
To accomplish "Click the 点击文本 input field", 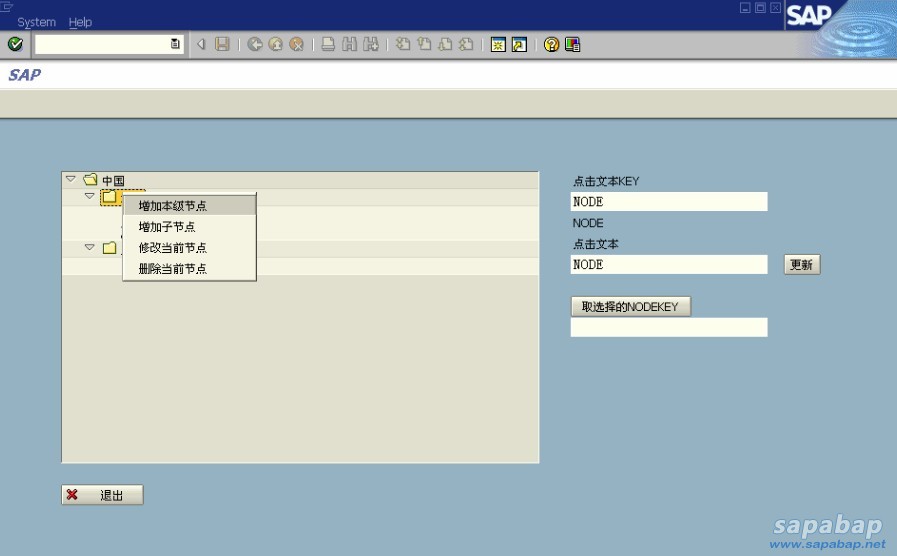I will [669, 264].
